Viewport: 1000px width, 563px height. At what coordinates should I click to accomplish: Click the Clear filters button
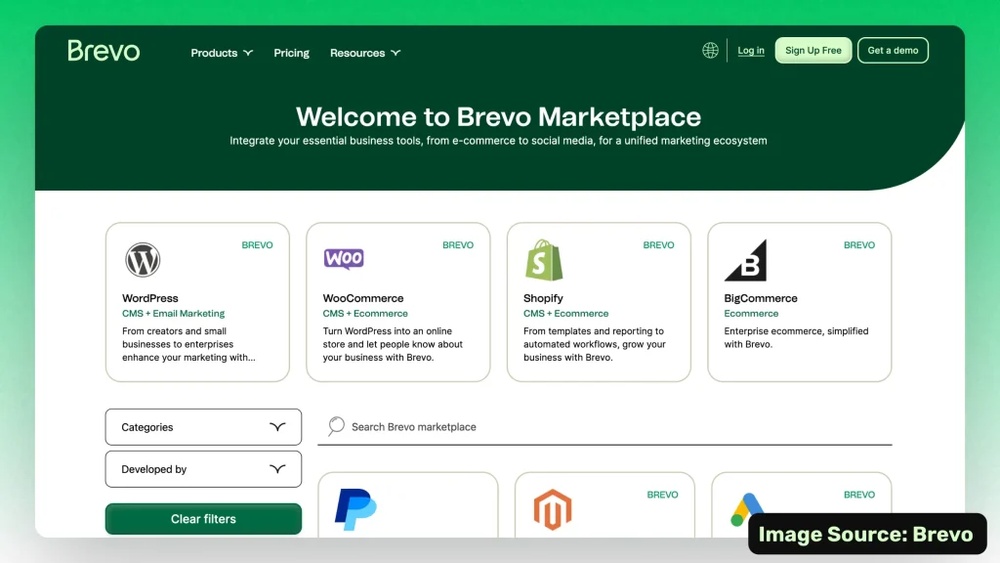(203, 519)
